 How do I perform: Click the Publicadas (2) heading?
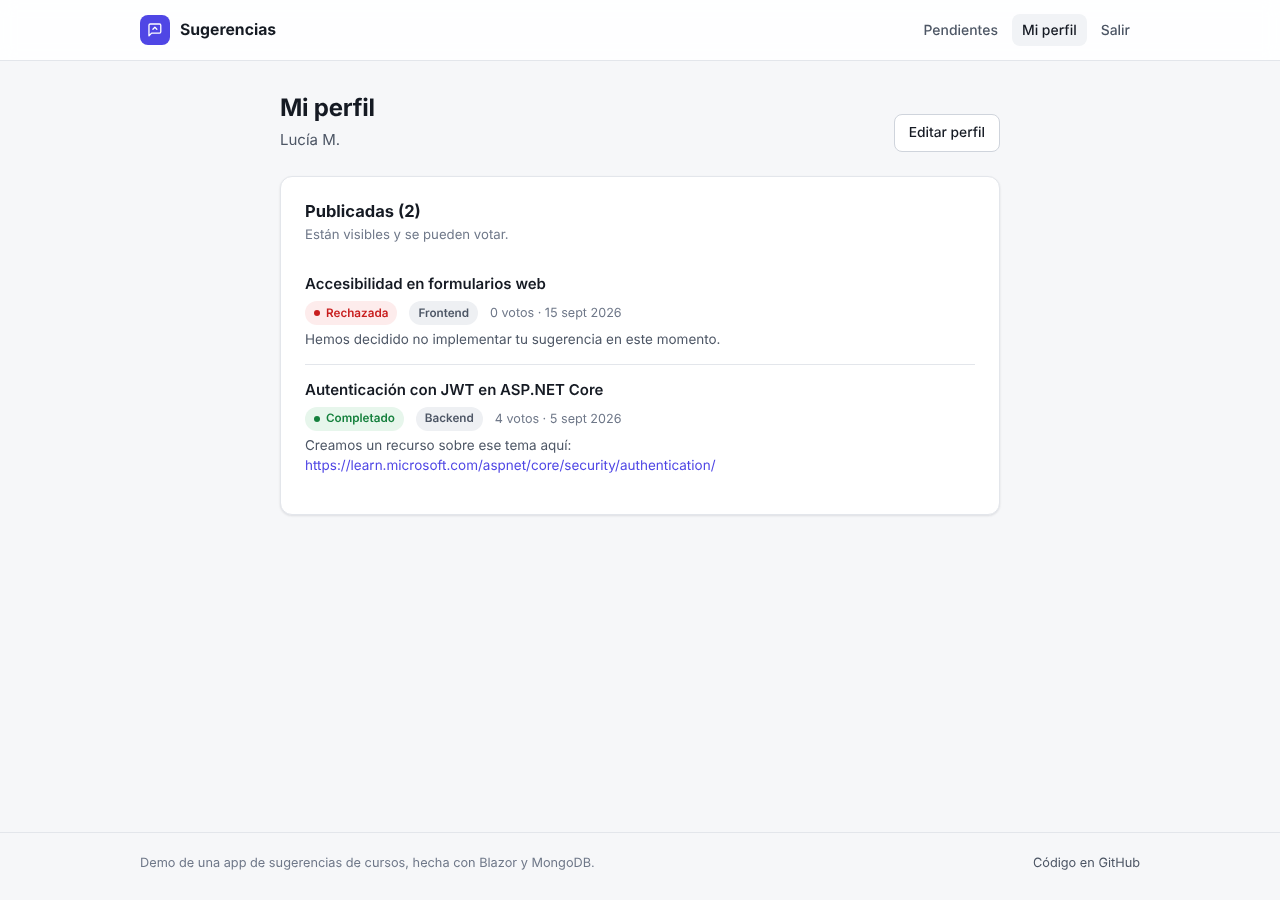click(x=363, y=211)
